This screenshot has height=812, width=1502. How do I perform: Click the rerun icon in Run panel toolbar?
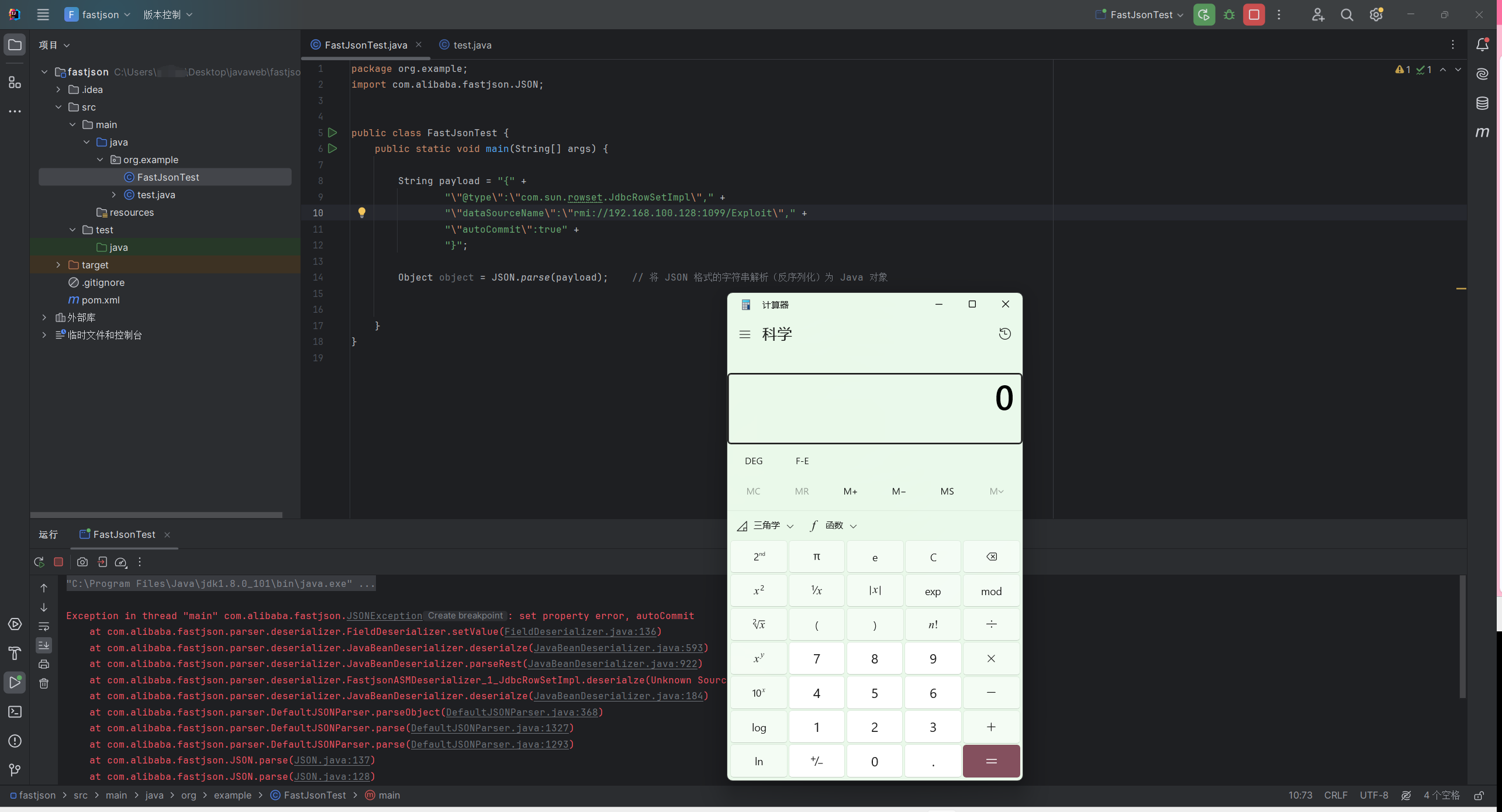point(39,562)
